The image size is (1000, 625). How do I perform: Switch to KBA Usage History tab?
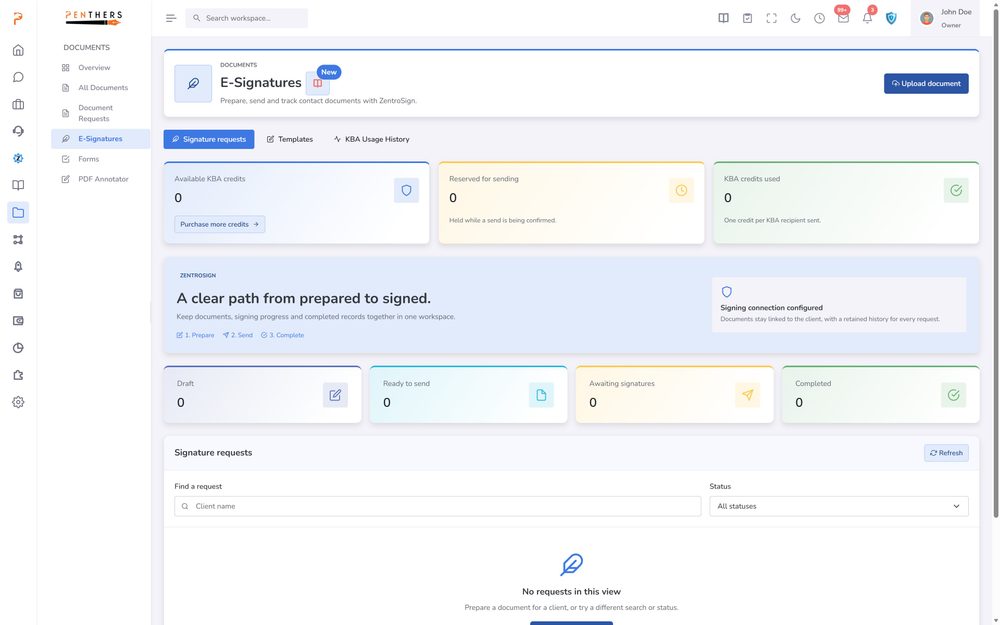click(x=371, y=139)
